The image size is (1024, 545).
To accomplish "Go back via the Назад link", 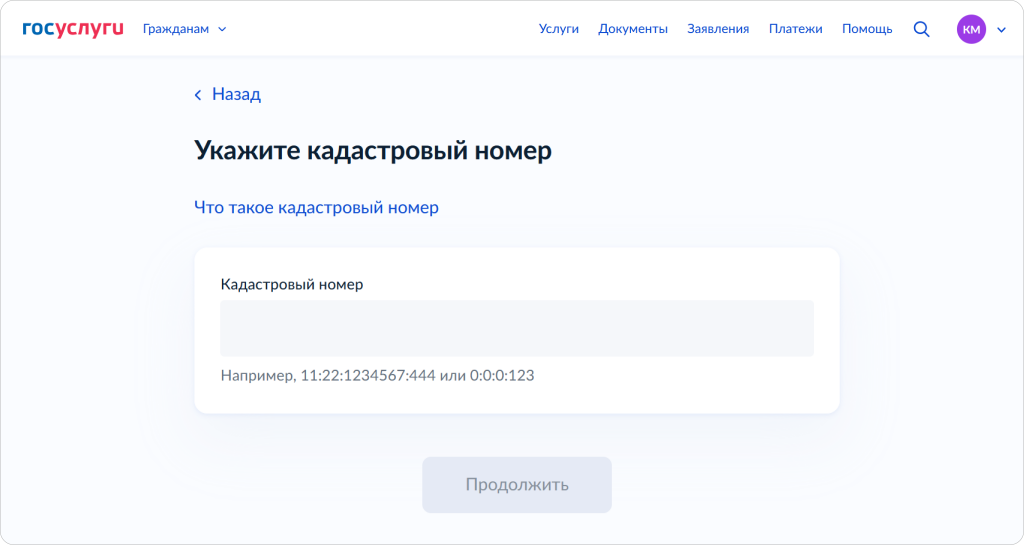I will (228, 95).
